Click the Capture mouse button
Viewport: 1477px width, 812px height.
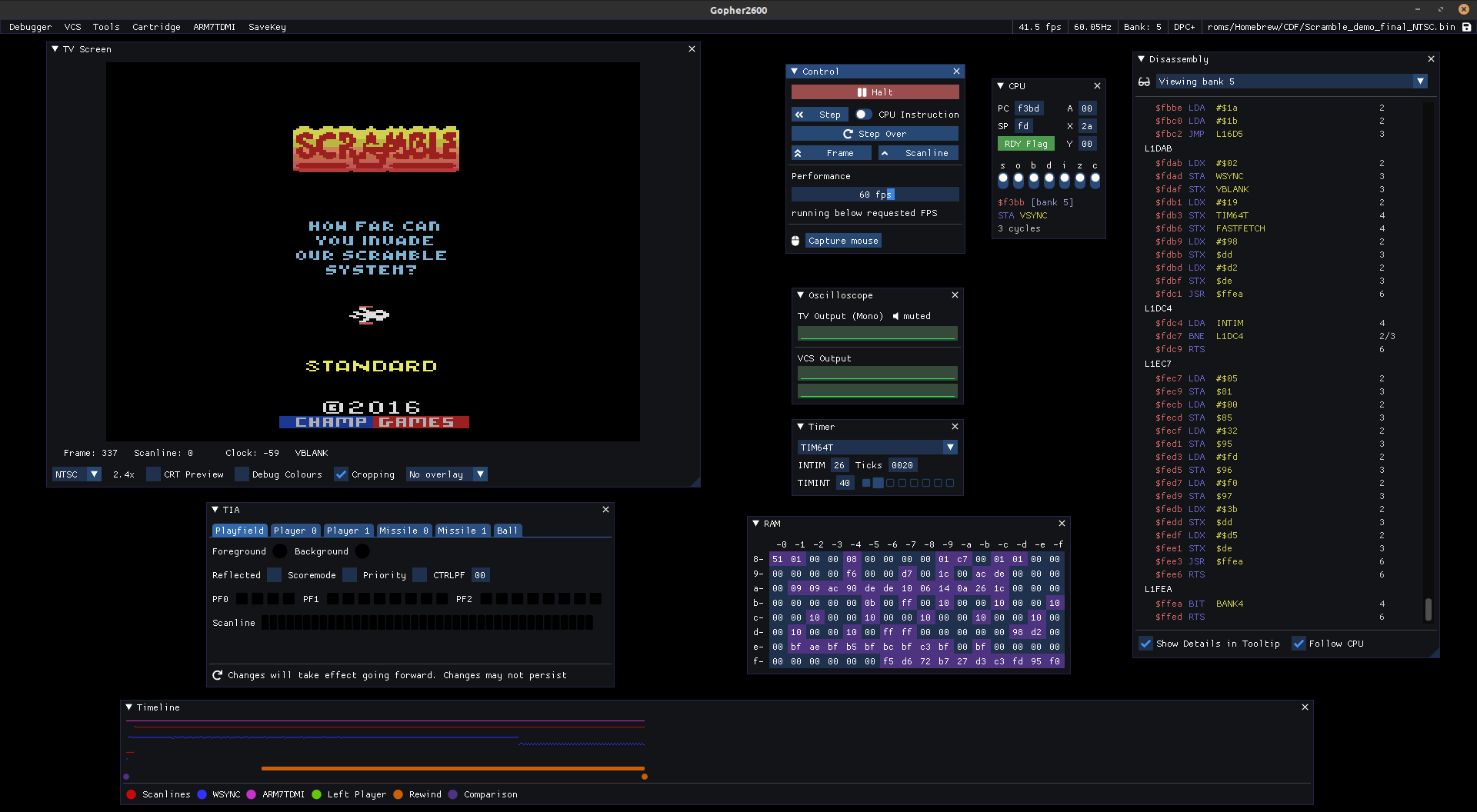tap(843, 241)
